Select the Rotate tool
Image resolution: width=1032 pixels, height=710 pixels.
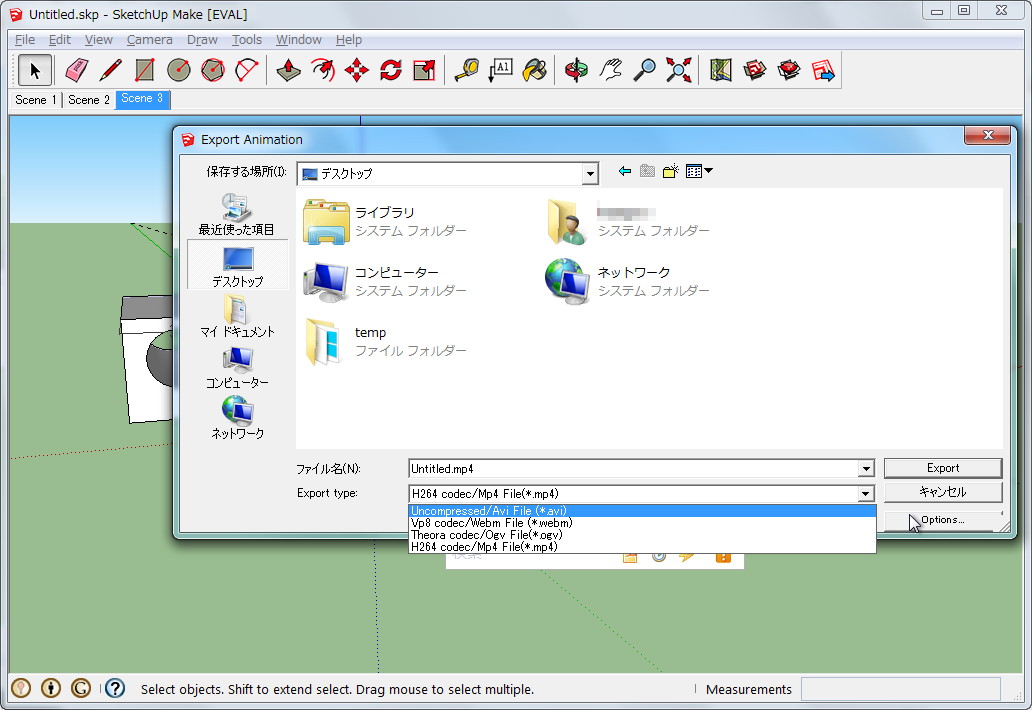pyautogui.click(x=390, y=70)
